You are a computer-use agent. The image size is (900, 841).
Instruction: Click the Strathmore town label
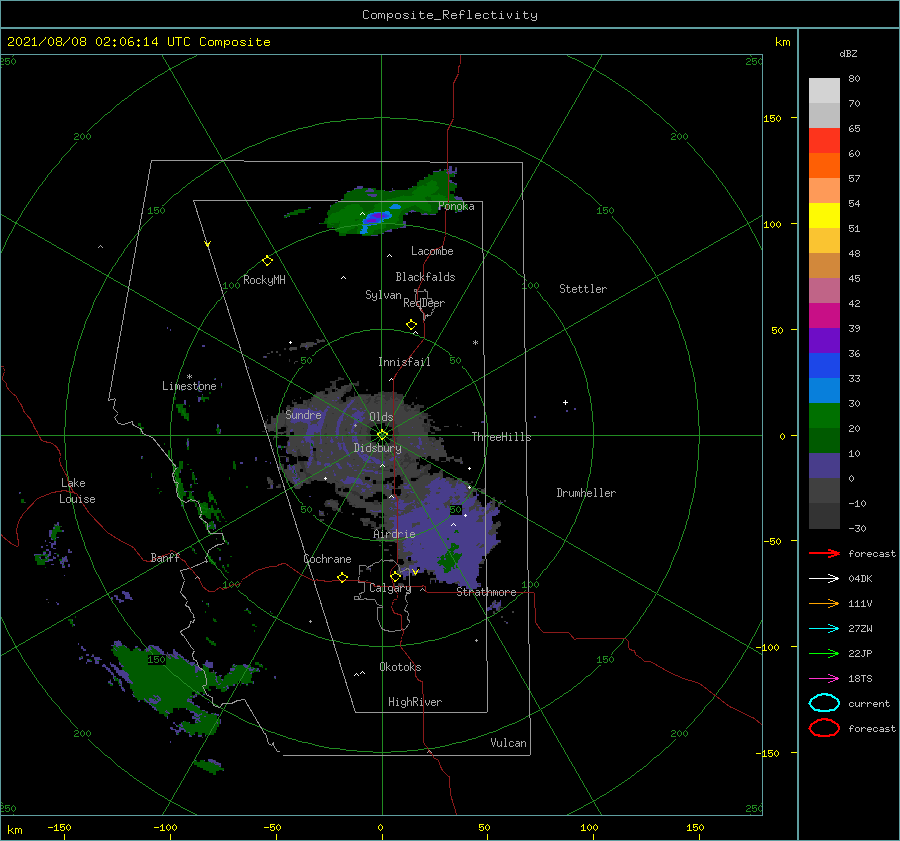[x=486, y=592]
